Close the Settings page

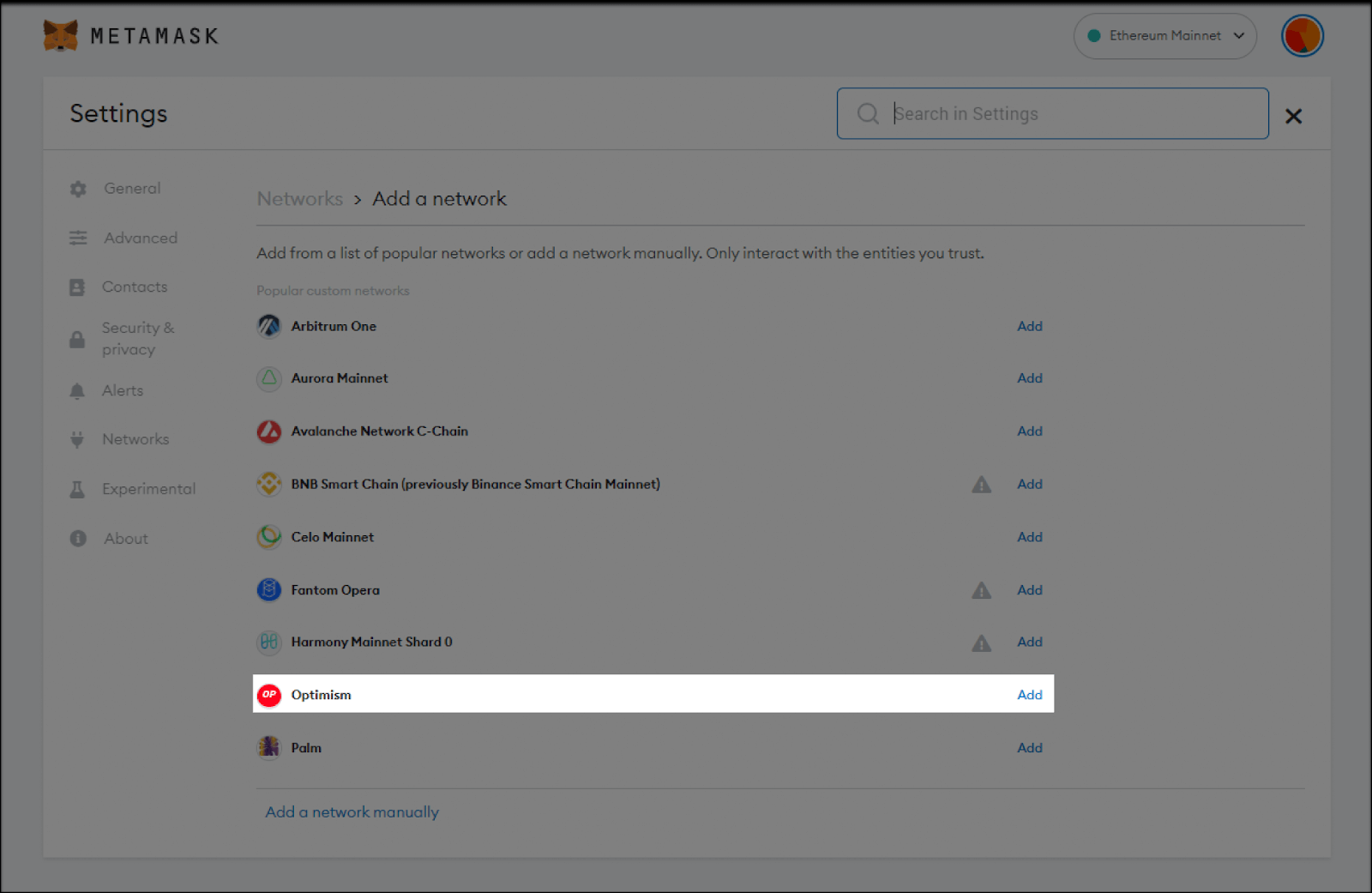pos(1293,116)
